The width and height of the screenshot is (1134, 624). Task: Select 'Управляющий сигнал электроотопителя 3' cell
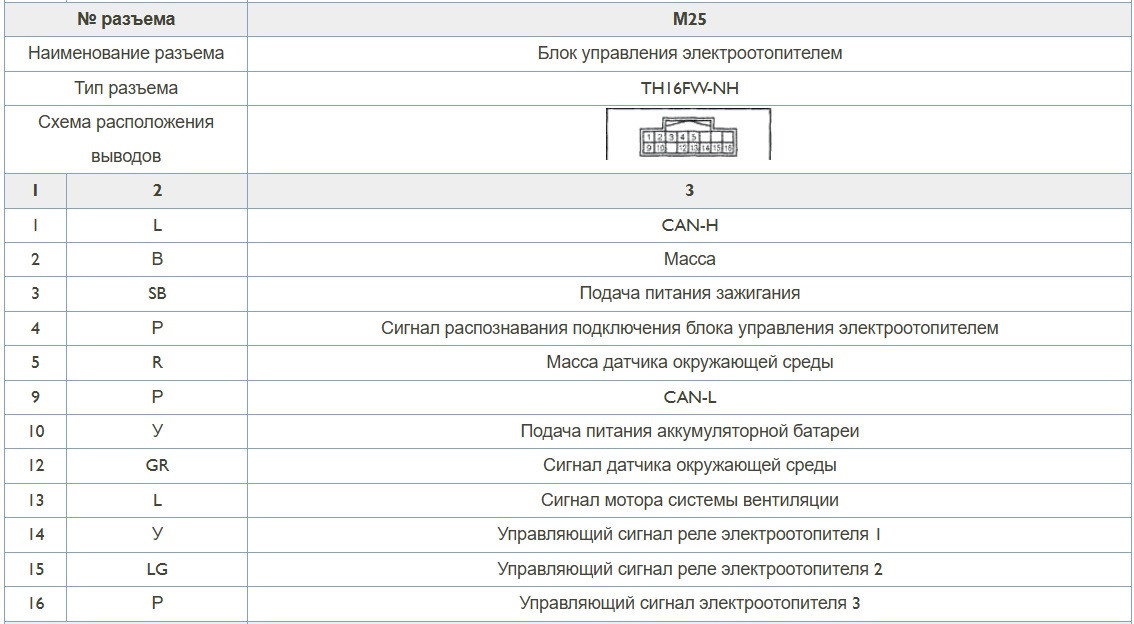(689, 603)
